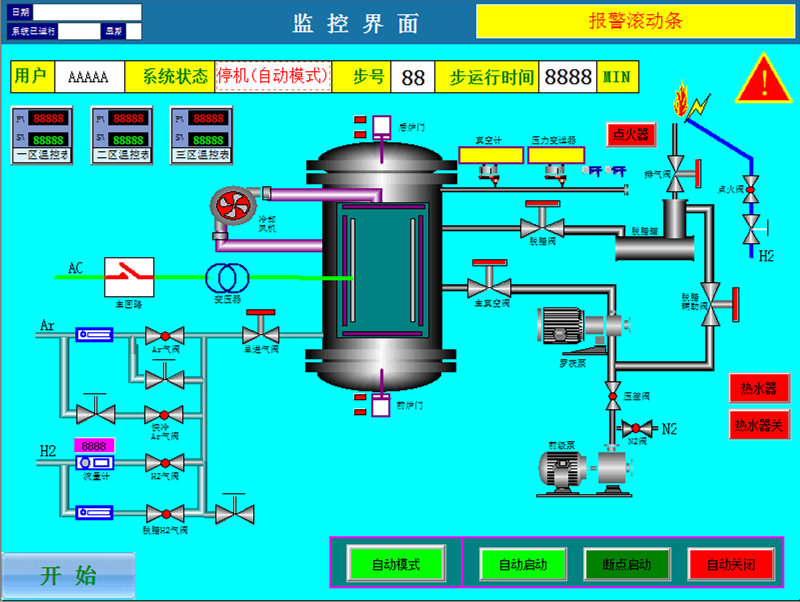This screenshot has width=800, height=602.
Task: Click the H2气阀 valve icon
Action: (x=164, y=463)
